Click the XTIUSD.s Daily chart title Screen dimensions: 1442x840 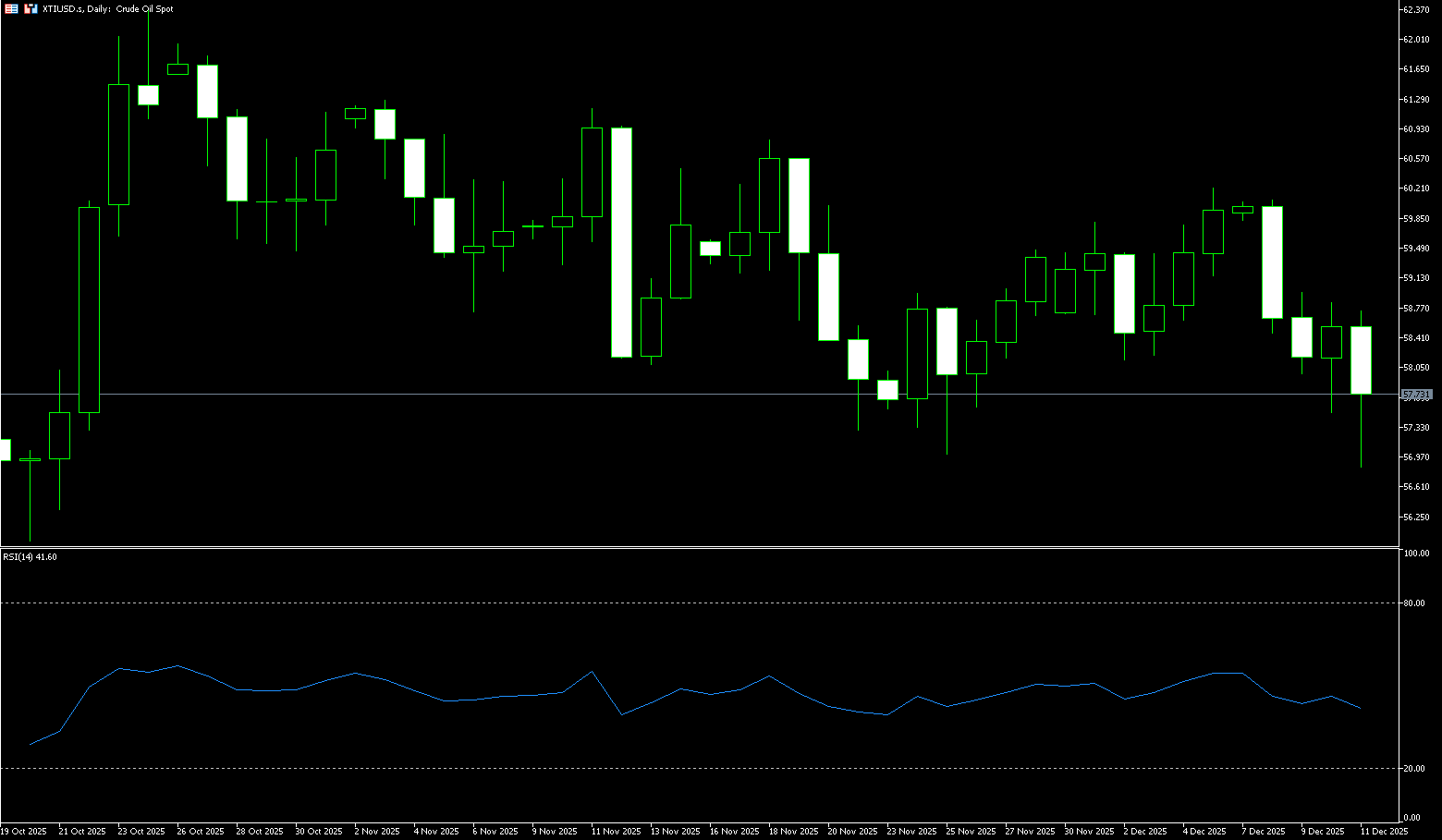pos(108,9)
